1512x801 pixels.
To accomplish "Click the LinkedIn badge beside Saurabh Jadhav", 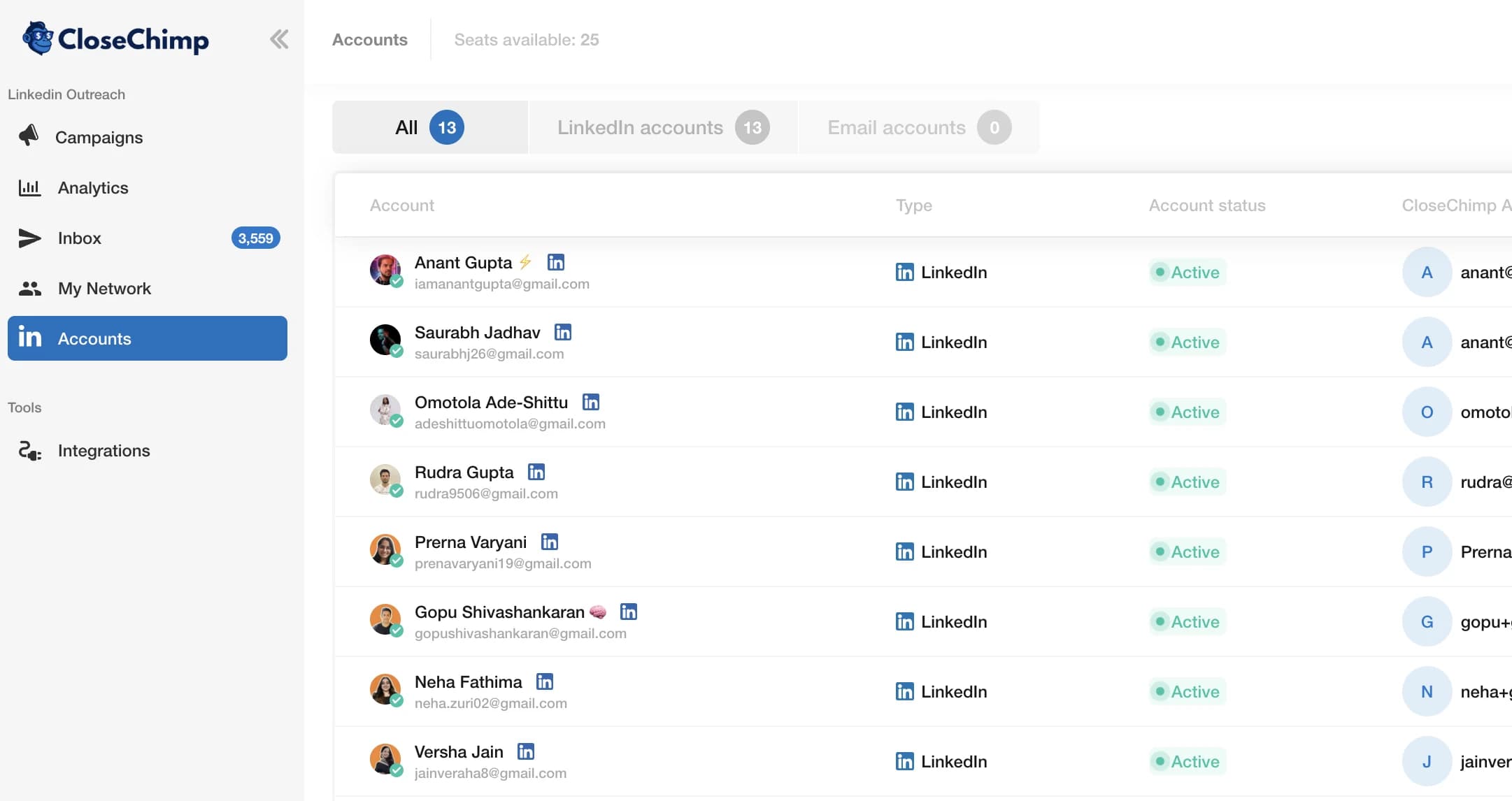I will [563, 331].
